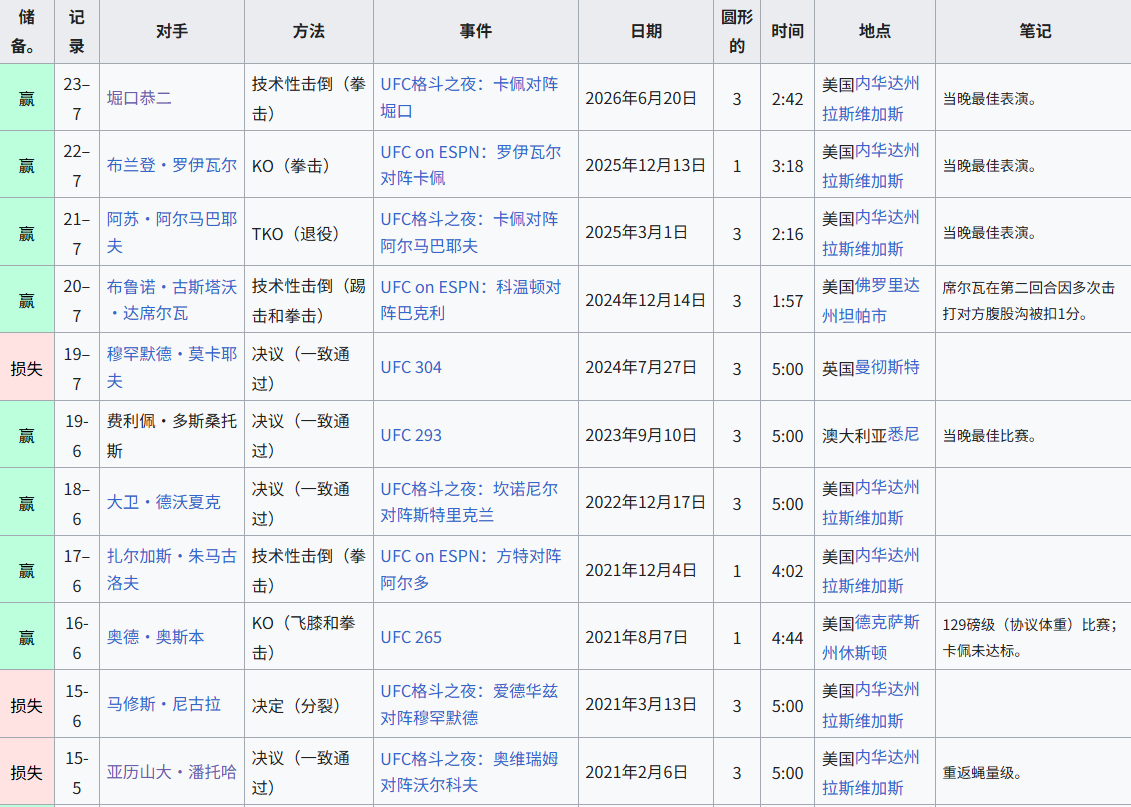Viewport: 1131px width, 807px height.
Task: Open the 亚历山大·潘托哈 link
Action: click(172, 772)
